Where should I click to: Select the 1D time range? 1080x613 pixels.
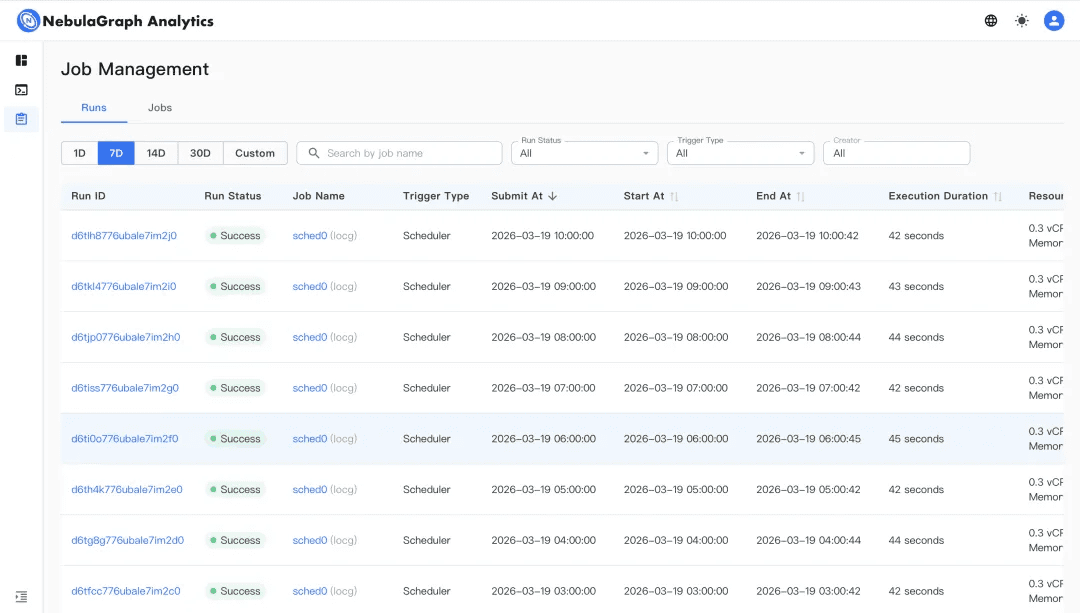click(x=79, y=153)
